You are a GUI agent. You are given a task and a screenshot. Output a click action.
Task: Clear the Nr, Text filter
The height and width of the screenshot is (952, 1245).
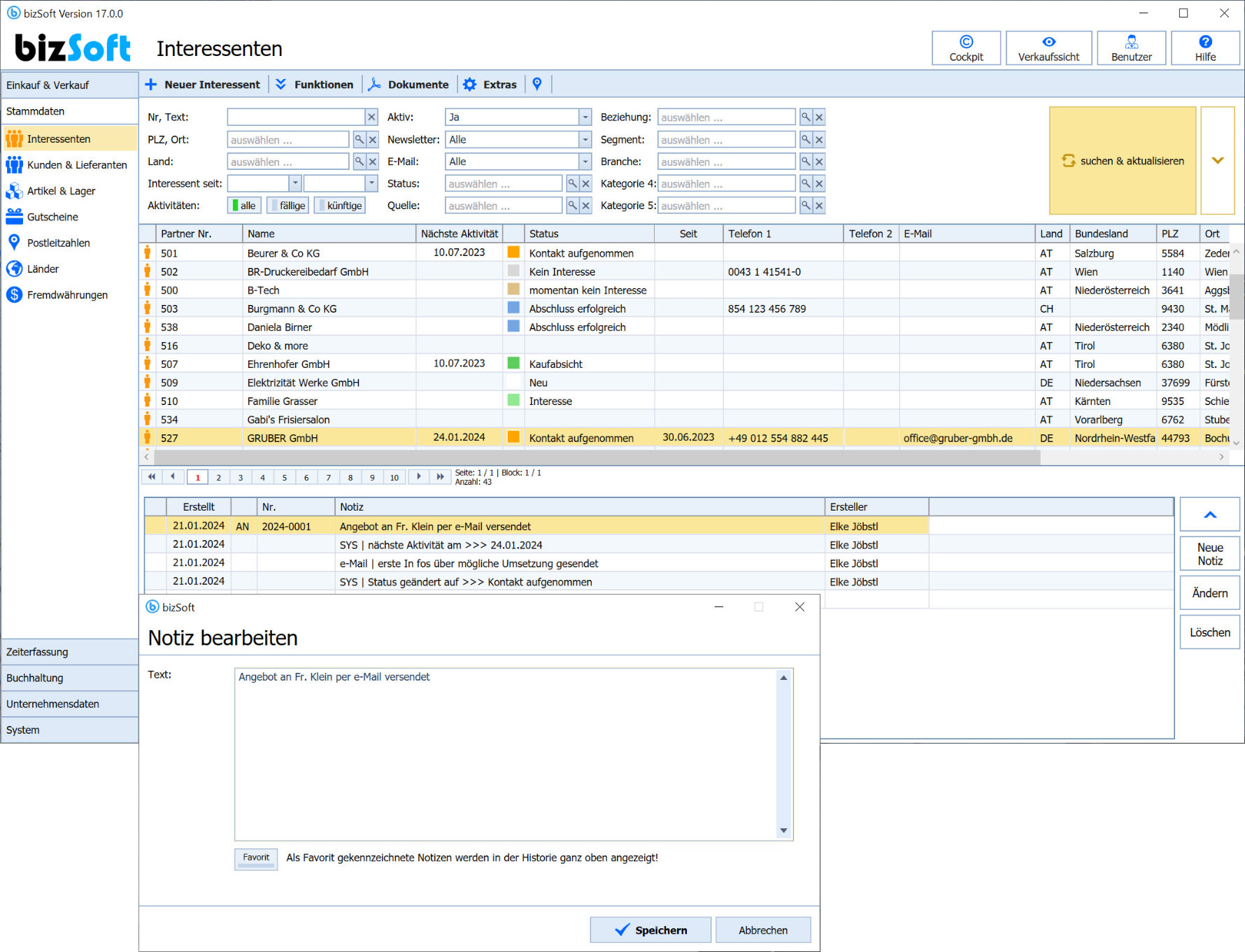click(x=371, y=117)
